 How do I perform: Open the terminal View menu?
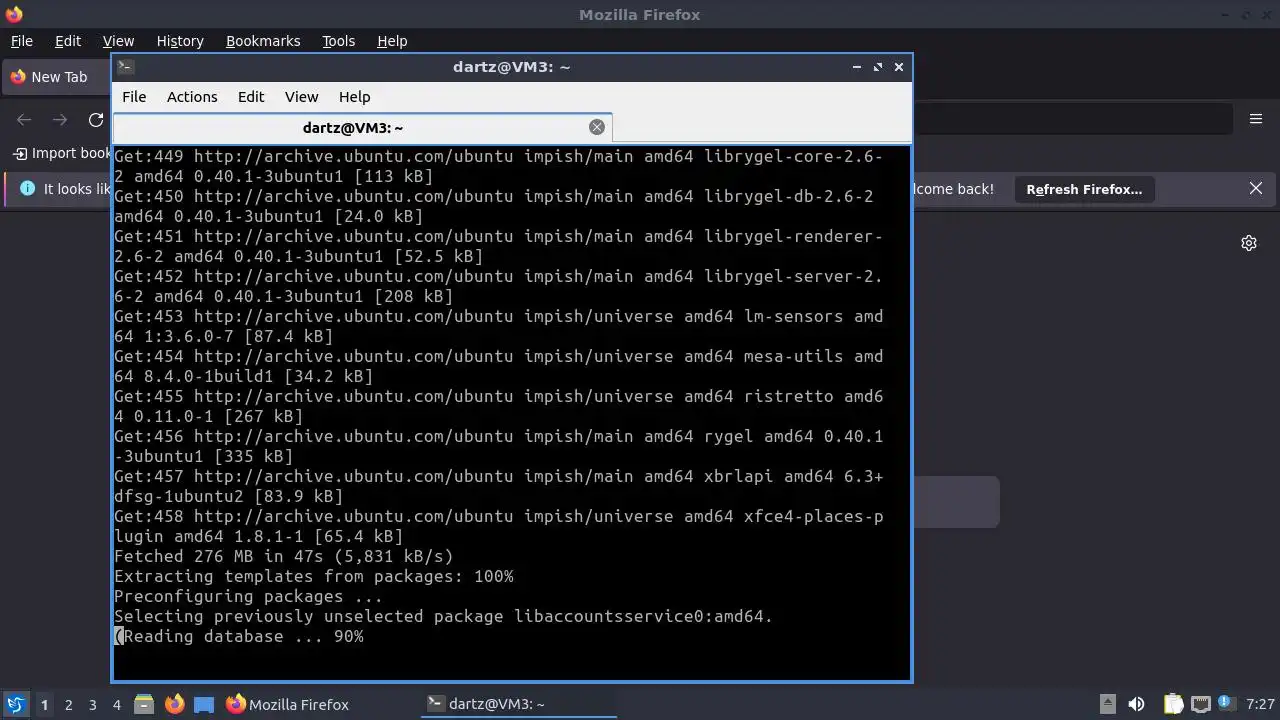(x=301, y=97)
